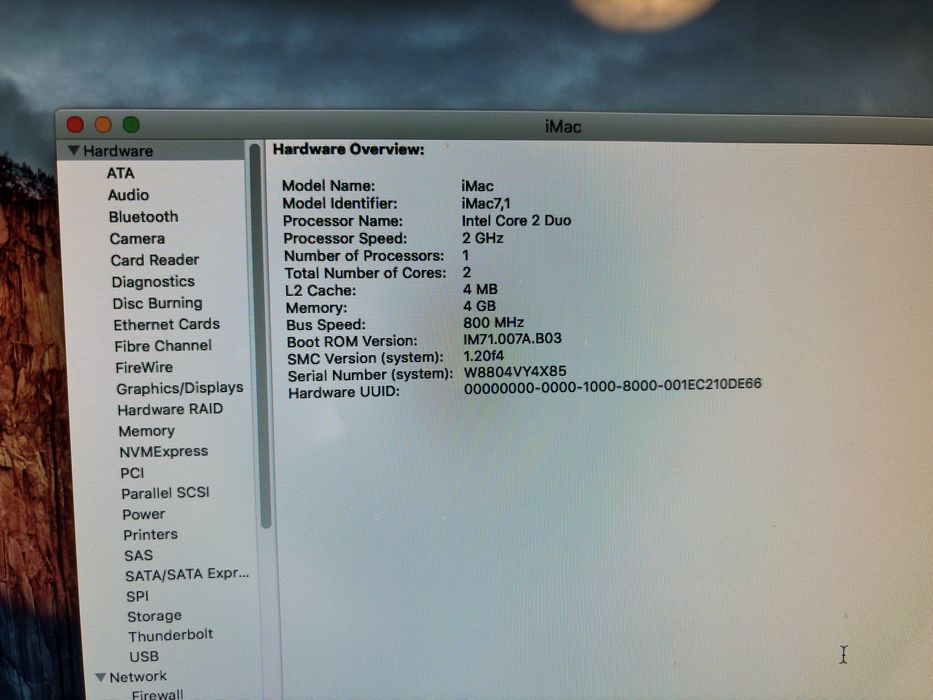Viewport: 933px width, 700px height.
Task: Select PCI in the sidebar
Action: (x=132, y=473)
